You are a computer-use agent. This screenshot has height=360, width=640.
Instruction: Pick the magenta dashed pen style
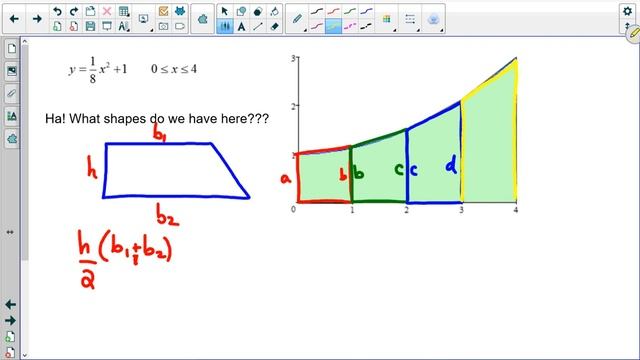(350, 27)
